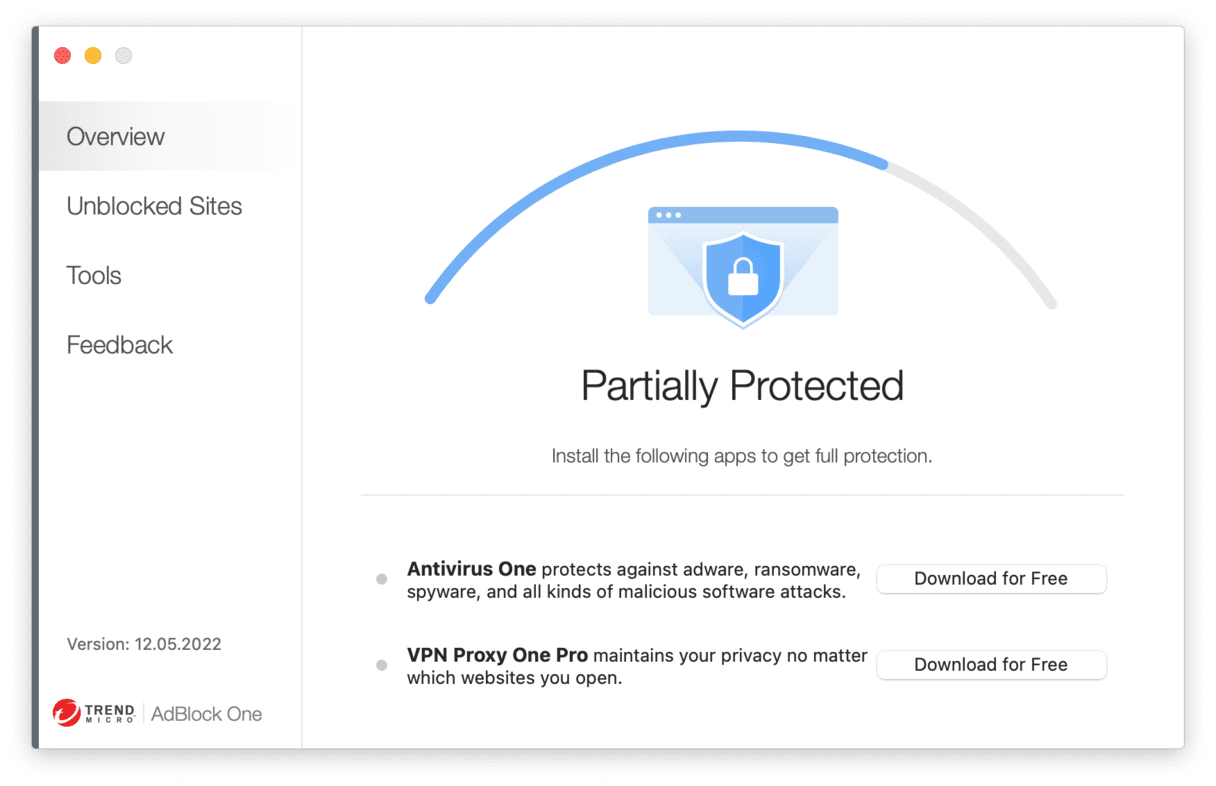The height and width of the screenshot is (786, 1216).
Task: Click the Trend Micro logo
Action: tap(94, 713)
